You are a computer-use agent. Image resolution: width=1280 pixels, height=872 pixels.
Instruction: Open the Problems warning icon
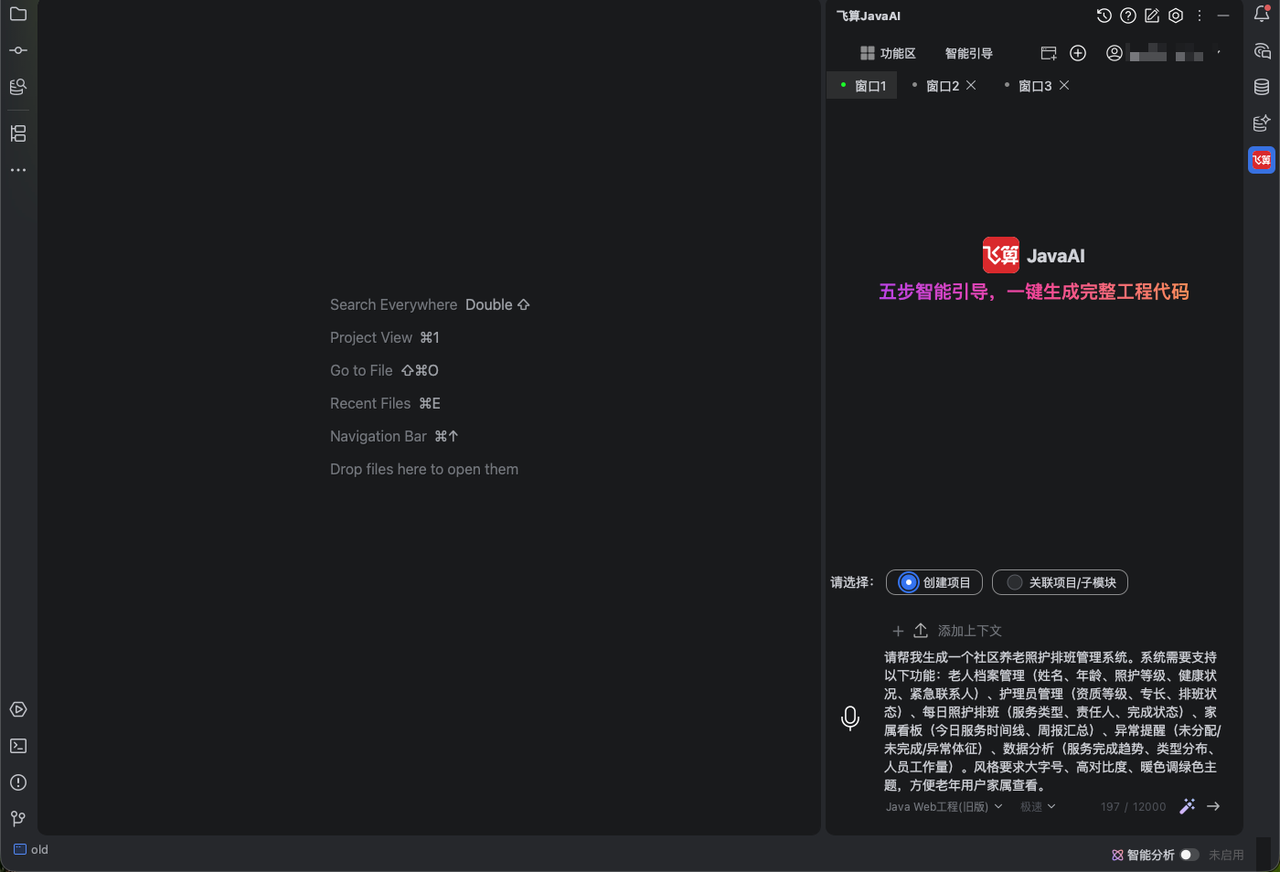(x=18, y=782)
